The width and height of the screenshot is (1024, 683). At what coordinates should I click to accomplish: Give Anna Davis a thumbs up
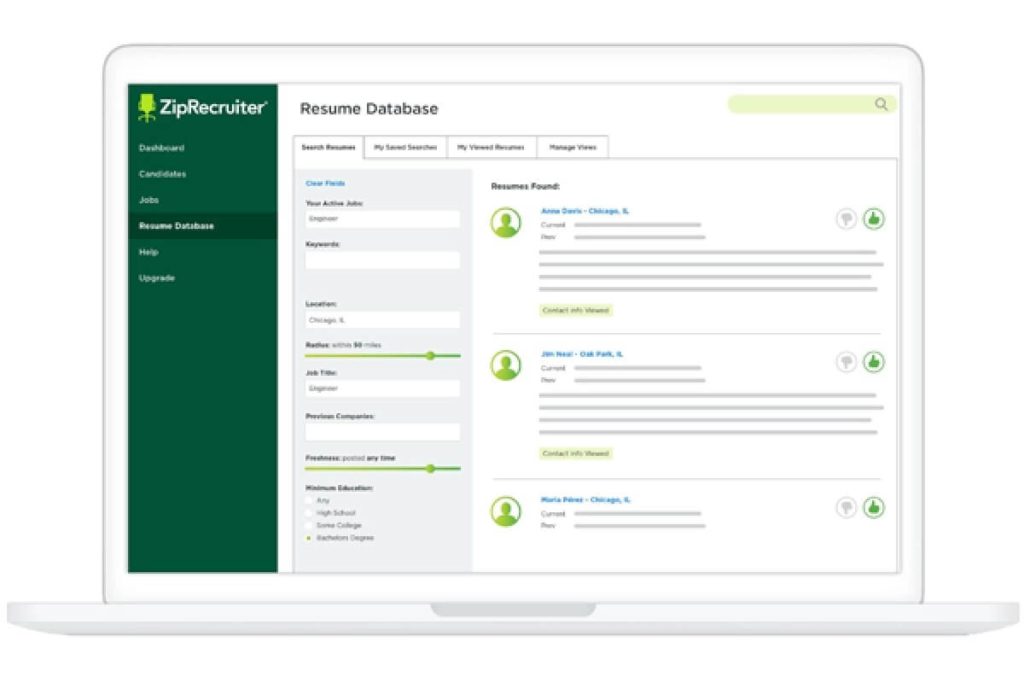[873, 218]
